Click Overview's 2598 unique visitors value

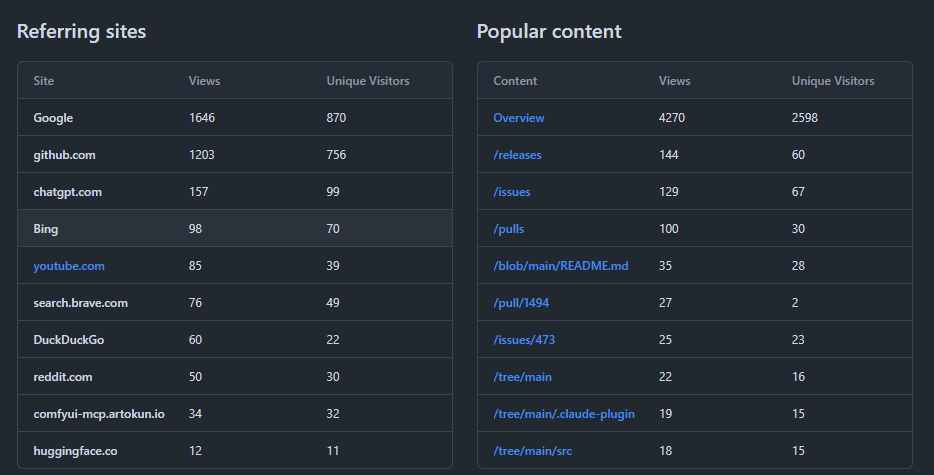805,118
